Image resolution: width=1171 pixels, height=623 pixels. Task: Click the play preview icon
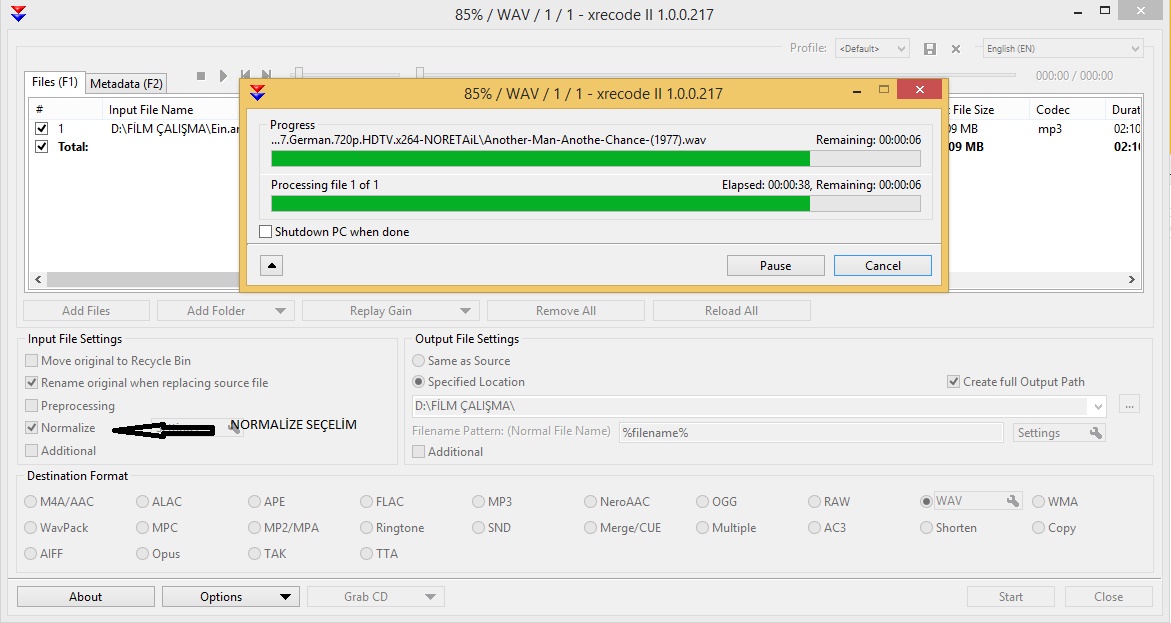(223, 75)
